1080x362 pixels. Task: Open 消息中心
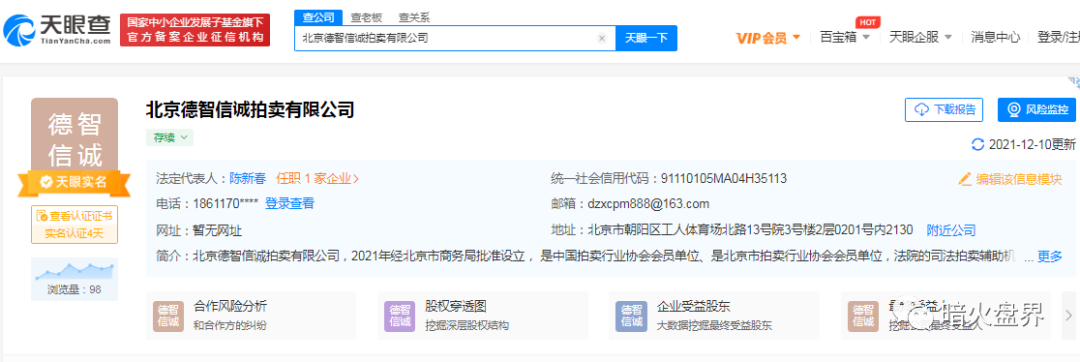(995, 37)
